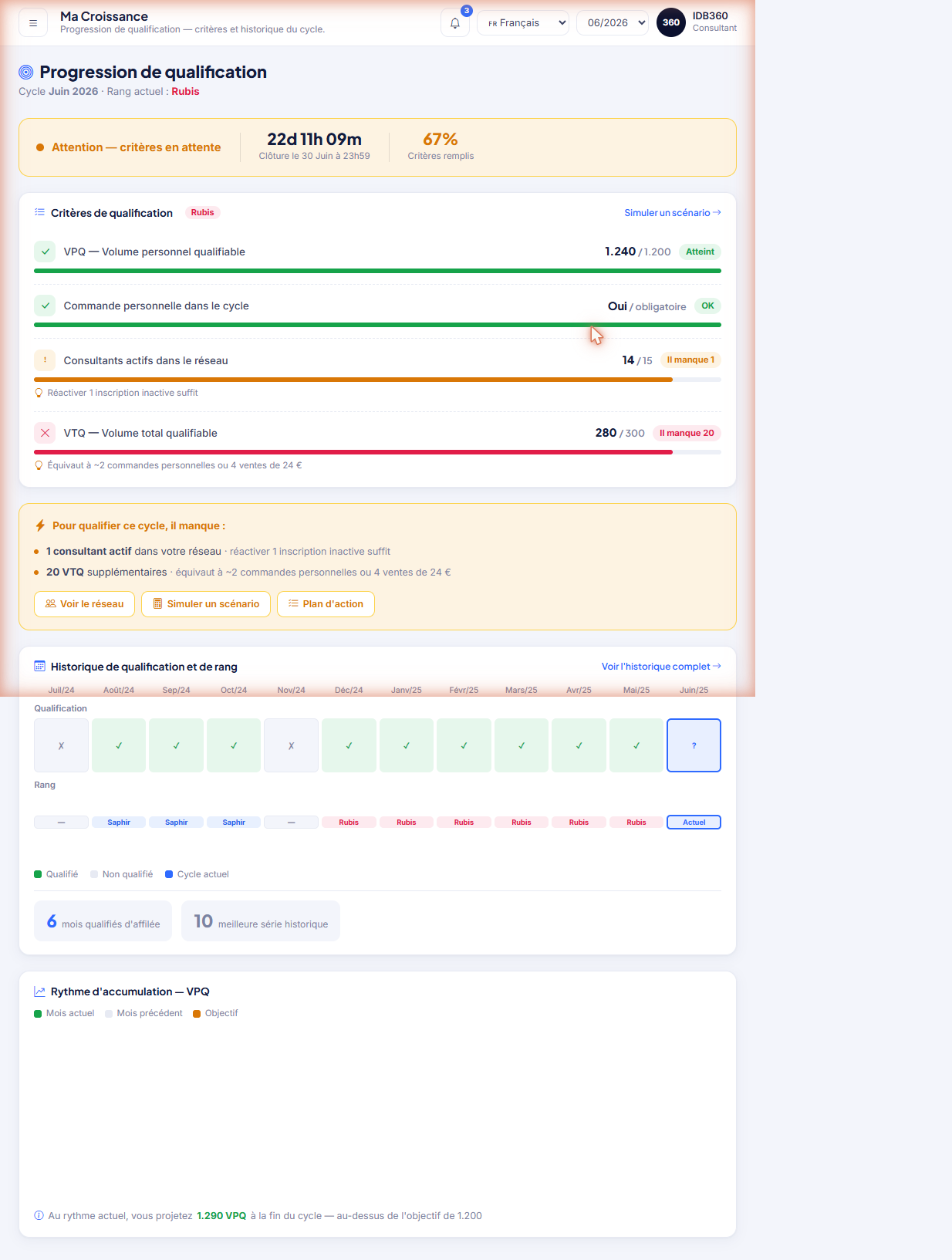Screen dimensions: 952x1260
Task: Click the info icon beside the rhythm projection
Action: click(39, 1215)
